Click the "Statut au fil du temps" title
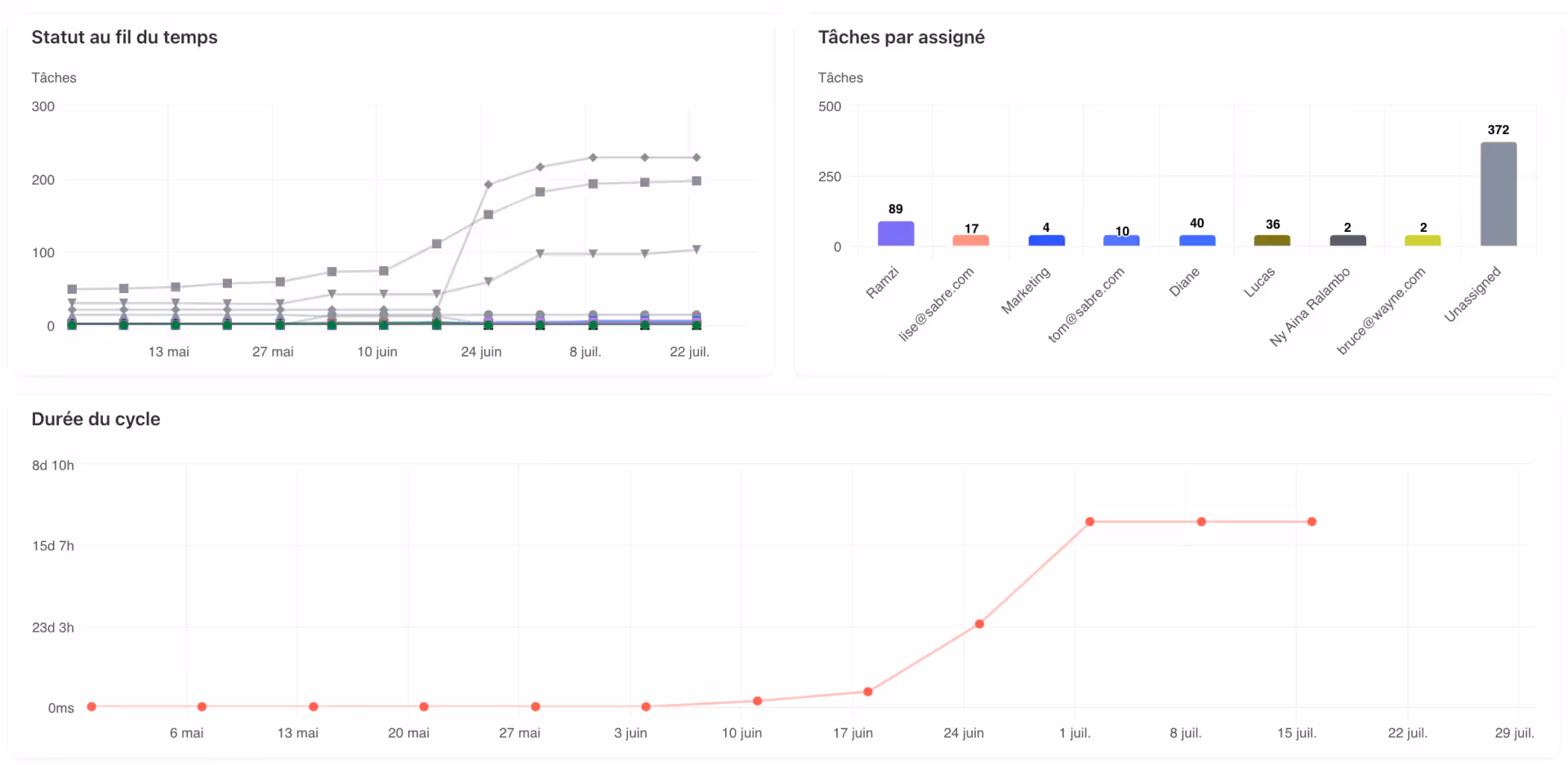Screen dimensions: 1568x765 point(124,38)
